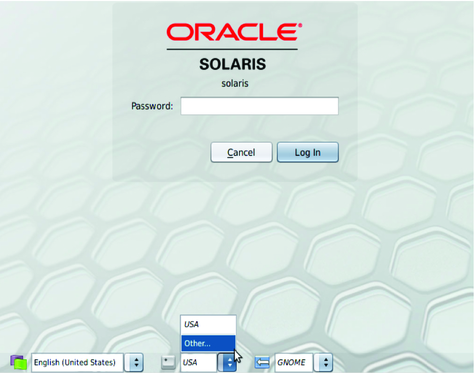Click the bold SOLARIS heading
Screen dimensions: 475x373
point(233,64)
